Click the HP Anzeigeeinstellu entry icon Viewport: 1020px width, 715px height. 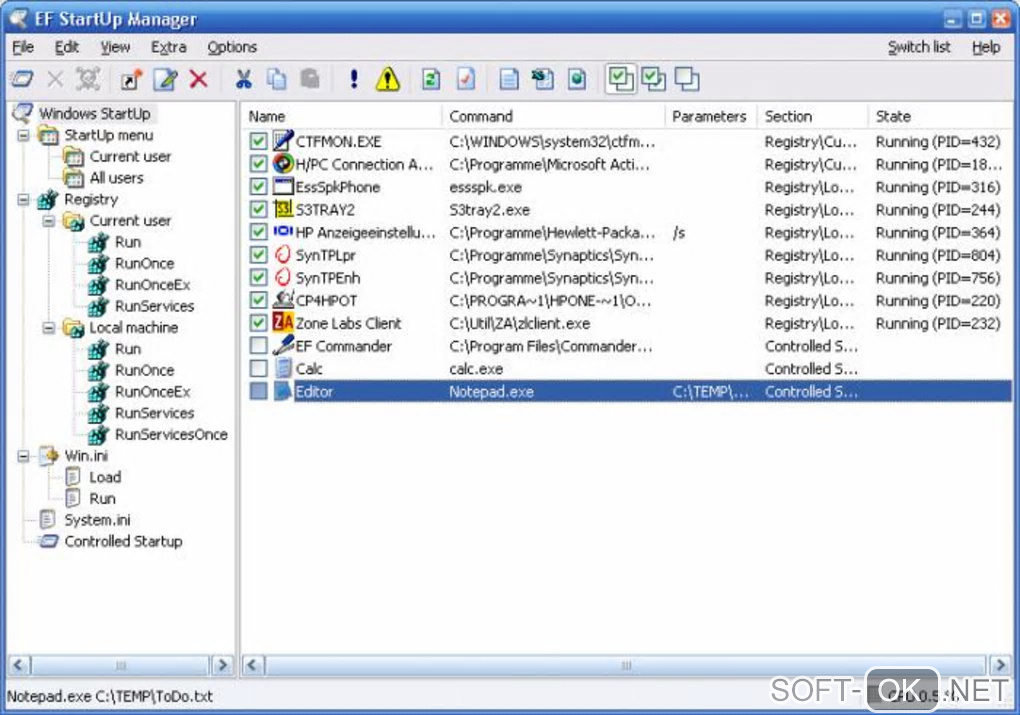[x=283, y=231]
